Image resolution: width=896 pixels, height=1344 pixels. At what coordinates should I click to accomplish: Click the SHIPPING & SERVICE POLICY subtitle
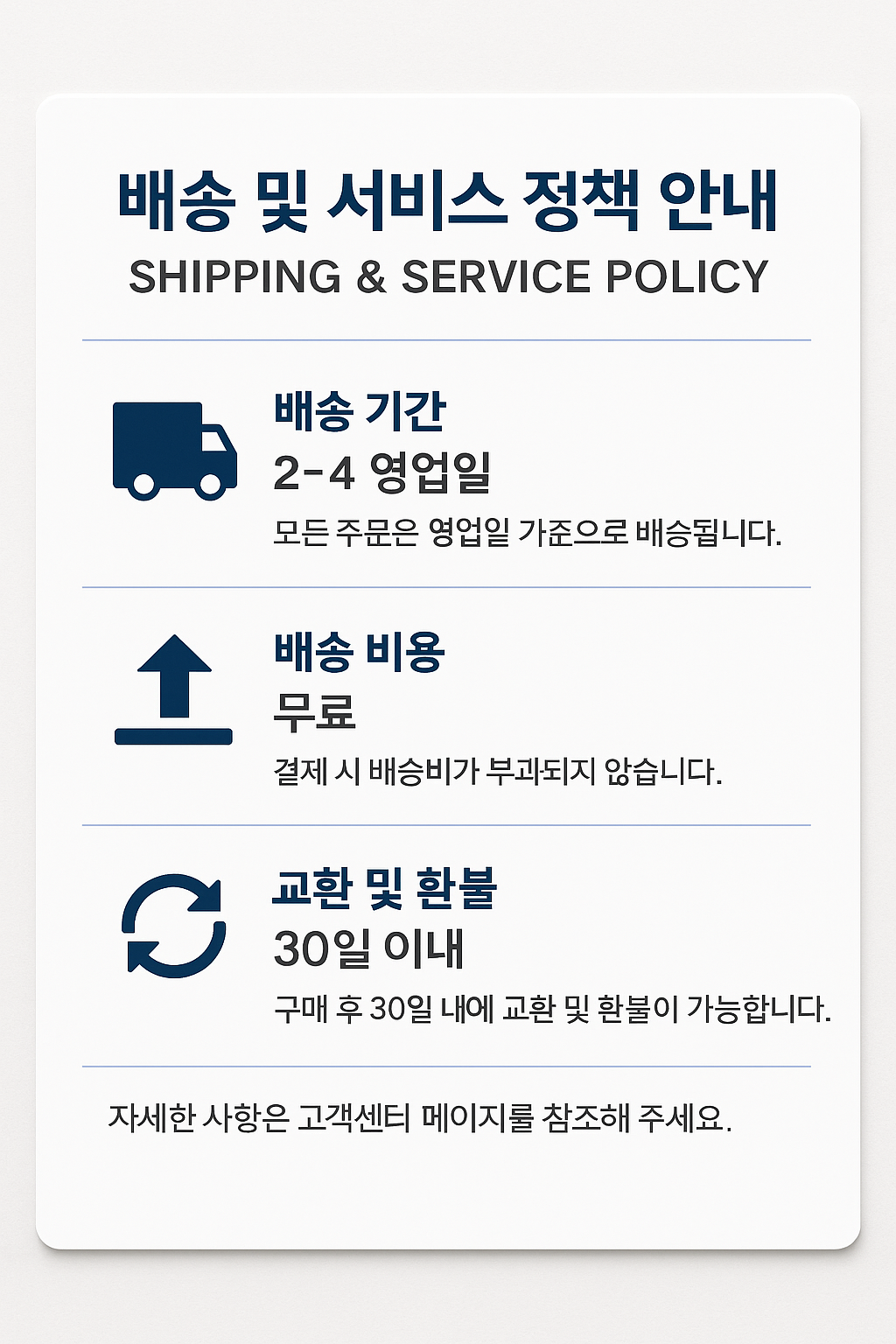(448, 276)
